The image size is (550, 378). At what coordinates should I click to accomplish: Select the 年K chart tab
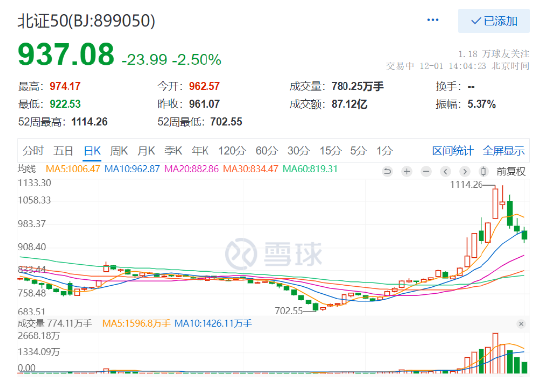[200, 151]
